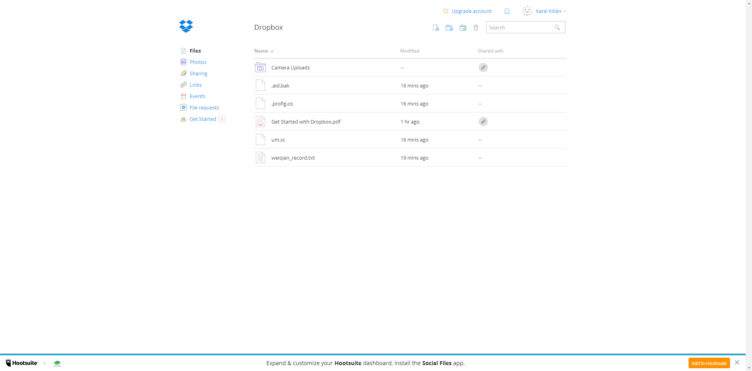Open the Links section
Screen dimensions: 752x371
tap(196, 85)
